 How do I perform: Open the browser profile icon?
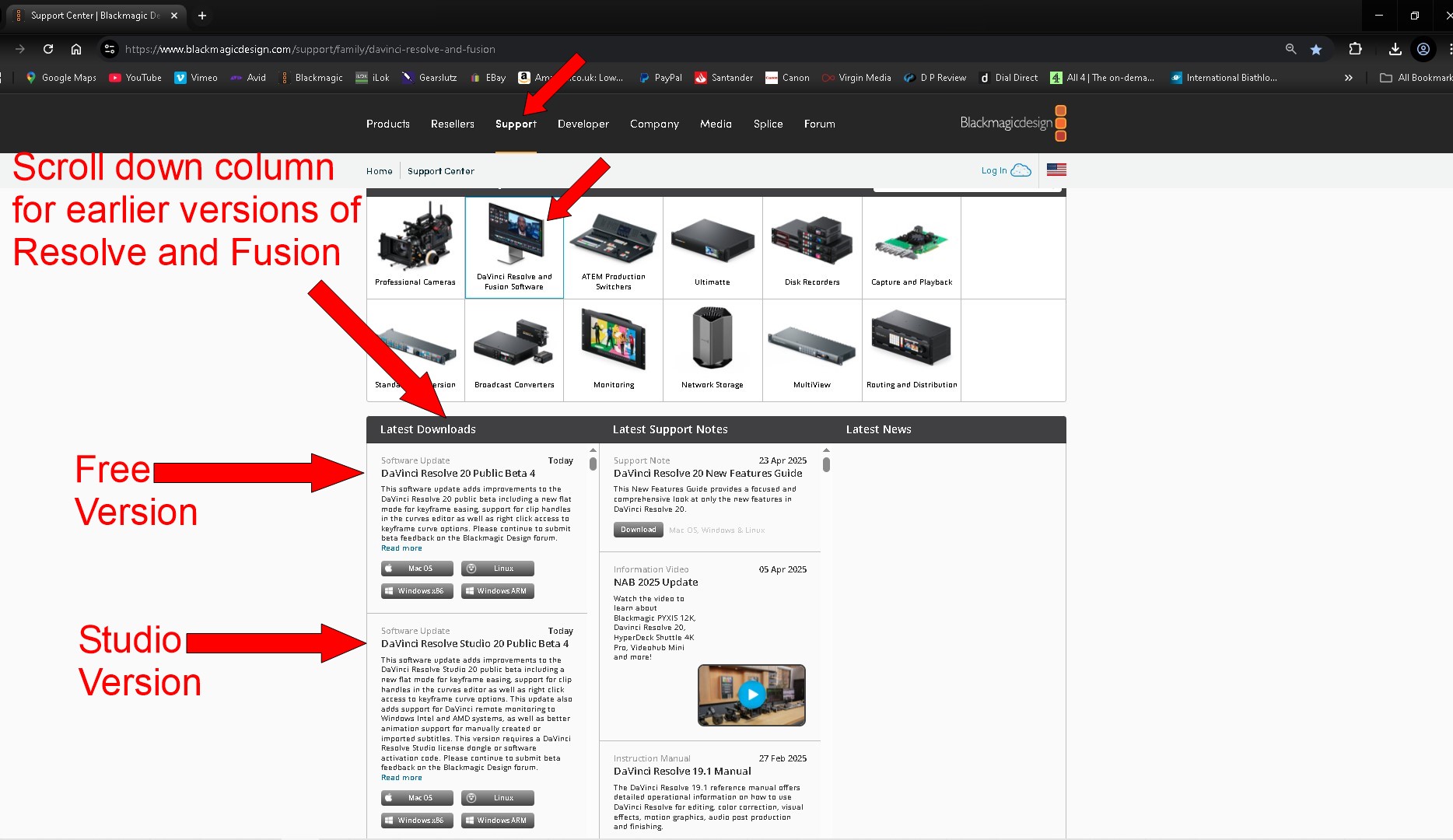click(x=1423, y=49)
